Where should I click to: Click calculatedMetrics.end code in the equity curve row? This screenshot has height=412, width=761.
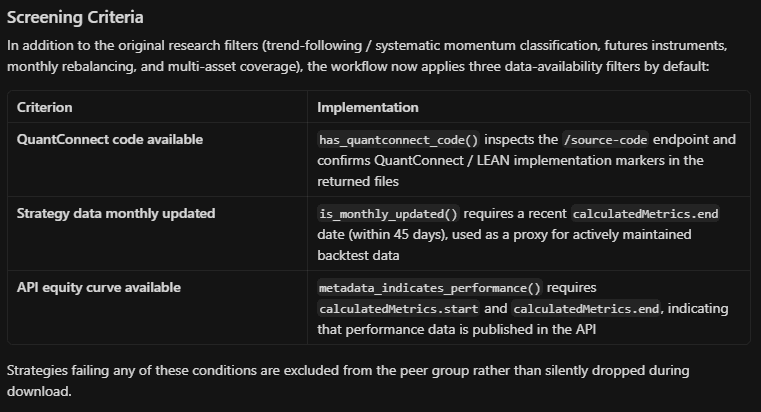point(586,309)
